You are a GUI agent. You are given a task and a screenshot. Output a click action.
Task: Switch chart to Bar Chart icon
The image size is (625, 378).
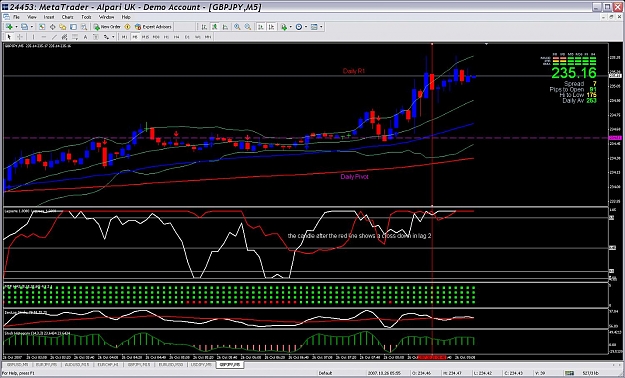click(x=204, y=27)
